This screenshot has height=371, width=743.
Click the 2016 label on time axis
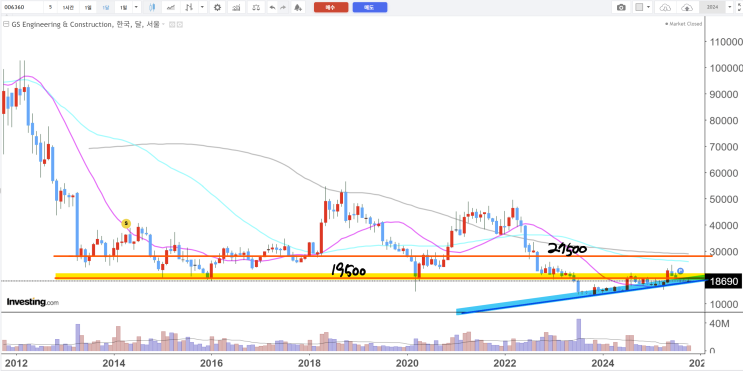(x=211, y=362)
